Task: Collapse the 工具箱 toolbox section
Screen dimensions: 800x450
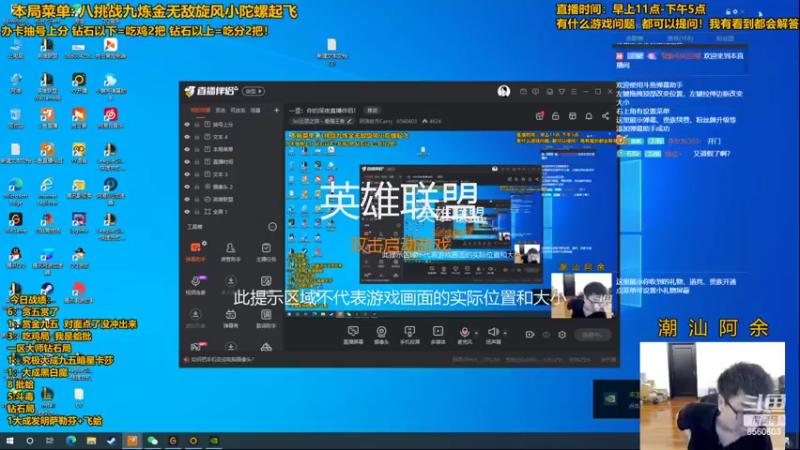Action: [272, 227]
